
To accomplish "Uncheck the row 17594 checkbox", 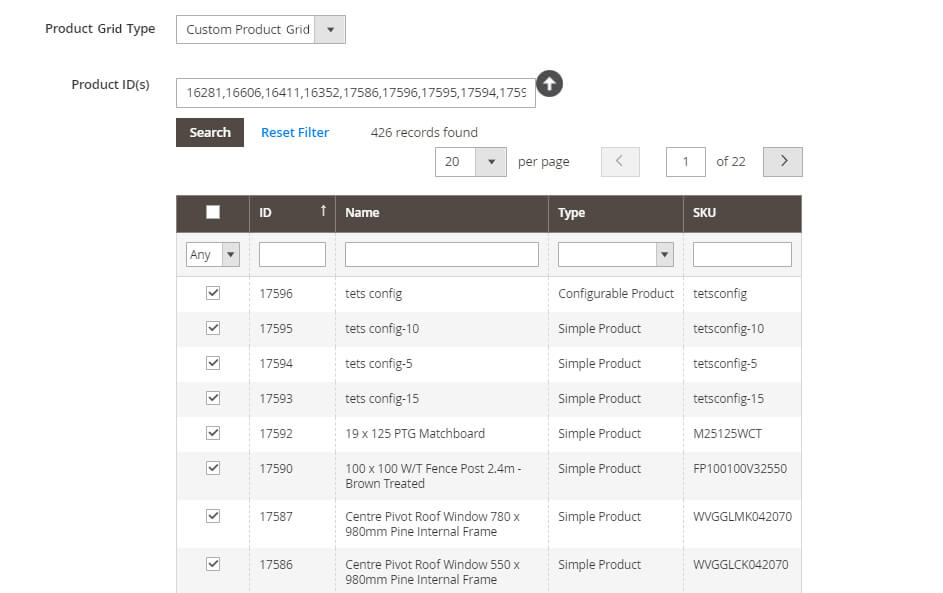I will coord(213,363).
